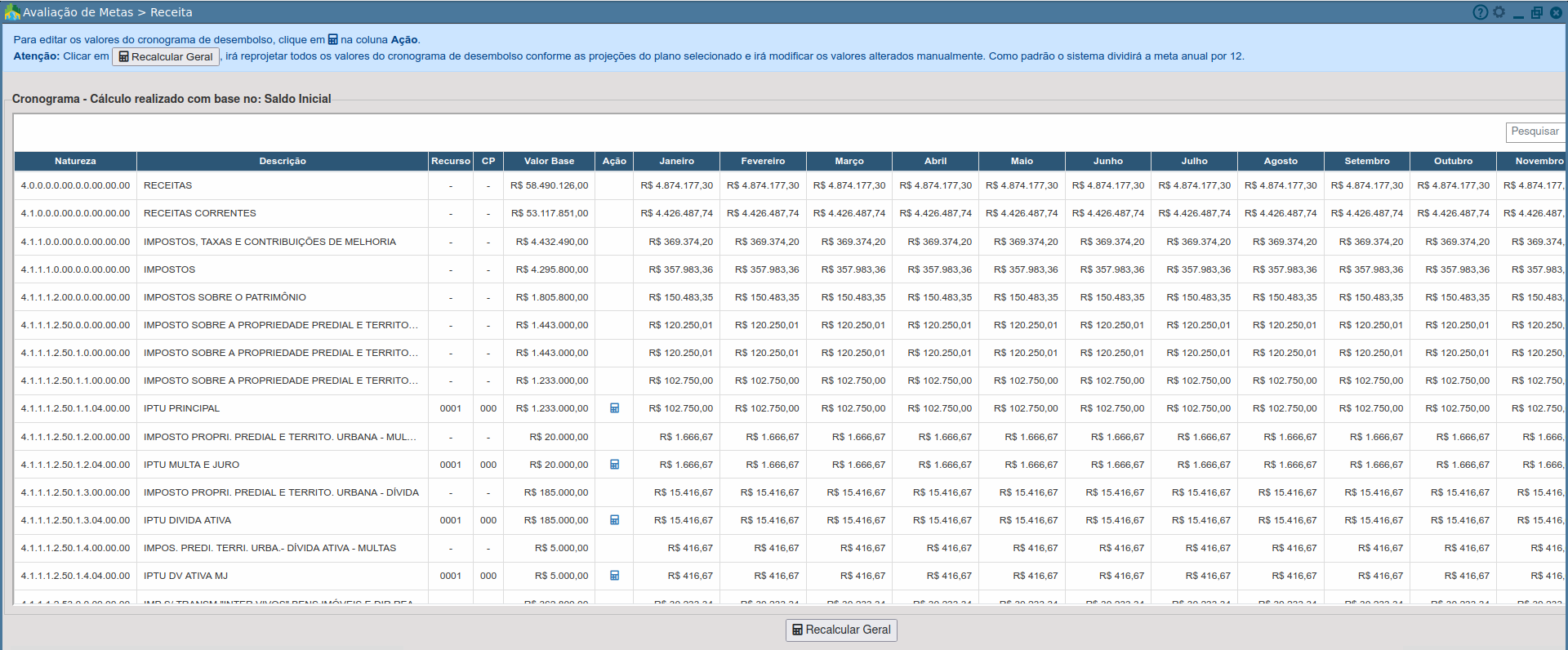Viewport: 1568px width, 650px height.
Task: Restore window using the overlapping squares icon
Action: pos(1536,12)
